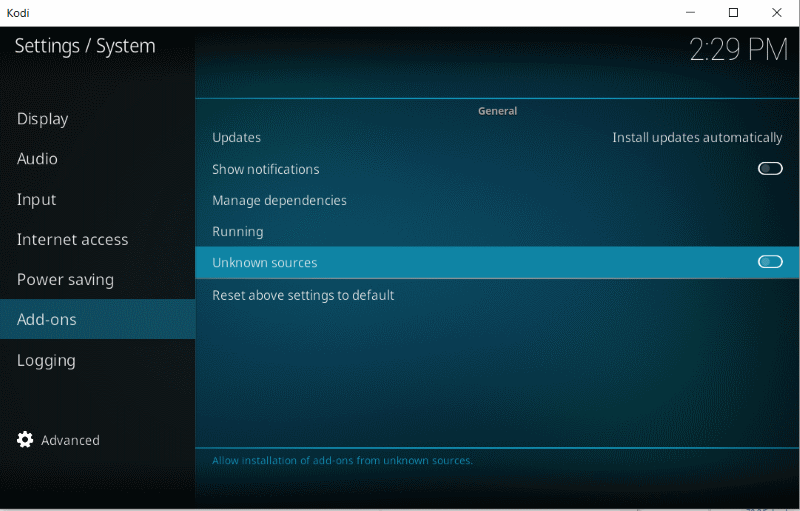
Task: Maximize the Kodi window
Action: 733,12
